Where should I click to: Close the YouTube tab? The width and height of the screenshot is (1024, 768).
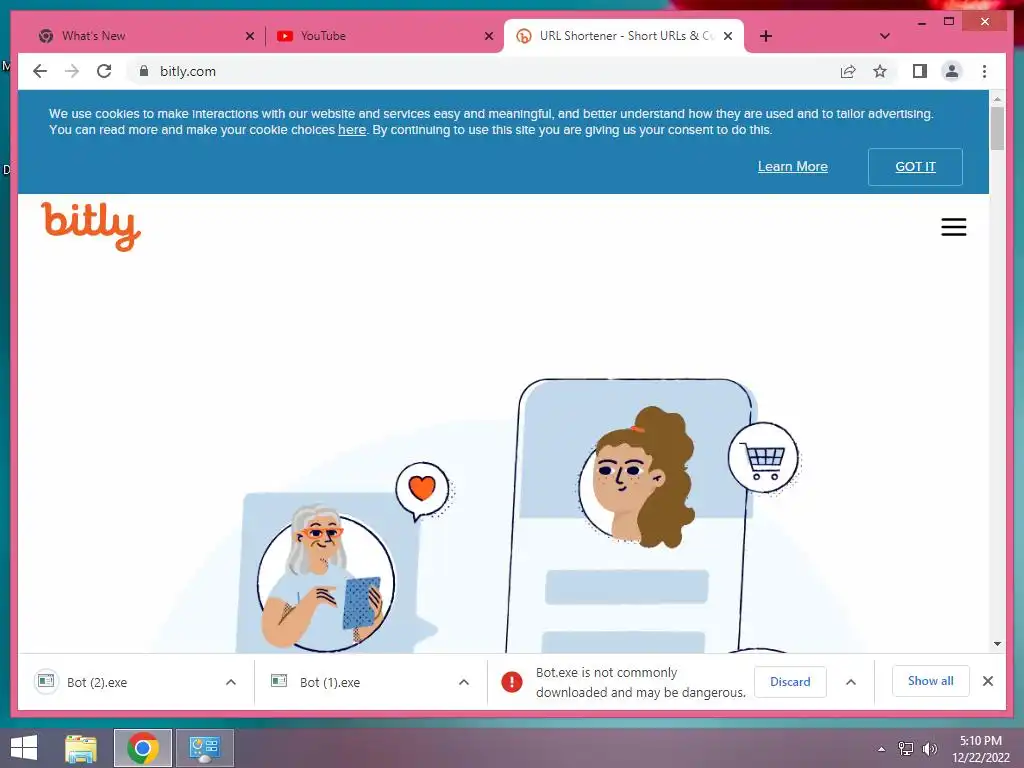(x=489, y=36)
